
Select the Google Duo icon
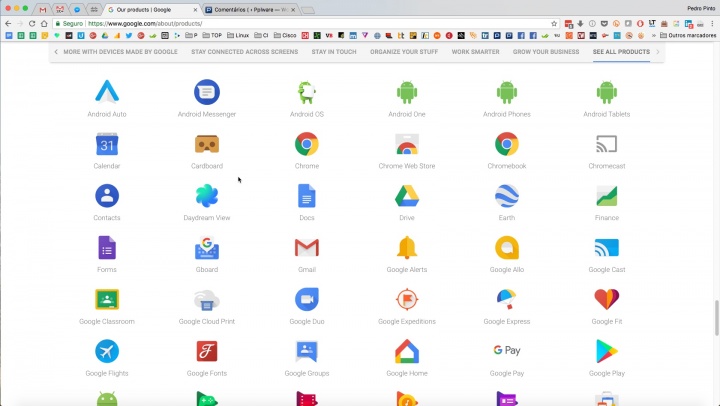307,300
